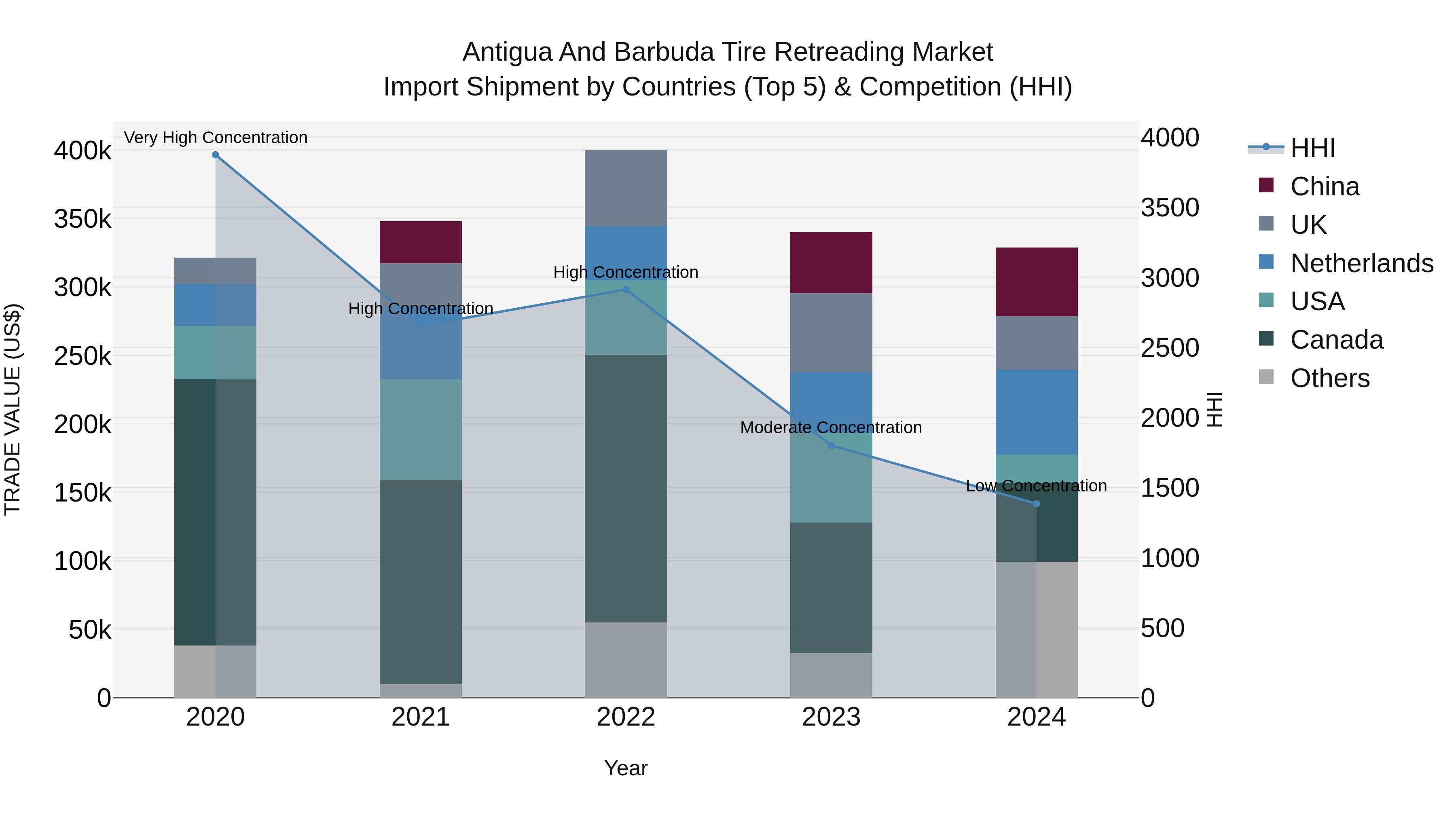Click the 2024 HHI data point marker
The height and width of the screenshot is (819, 1456).
(1037, 504)
